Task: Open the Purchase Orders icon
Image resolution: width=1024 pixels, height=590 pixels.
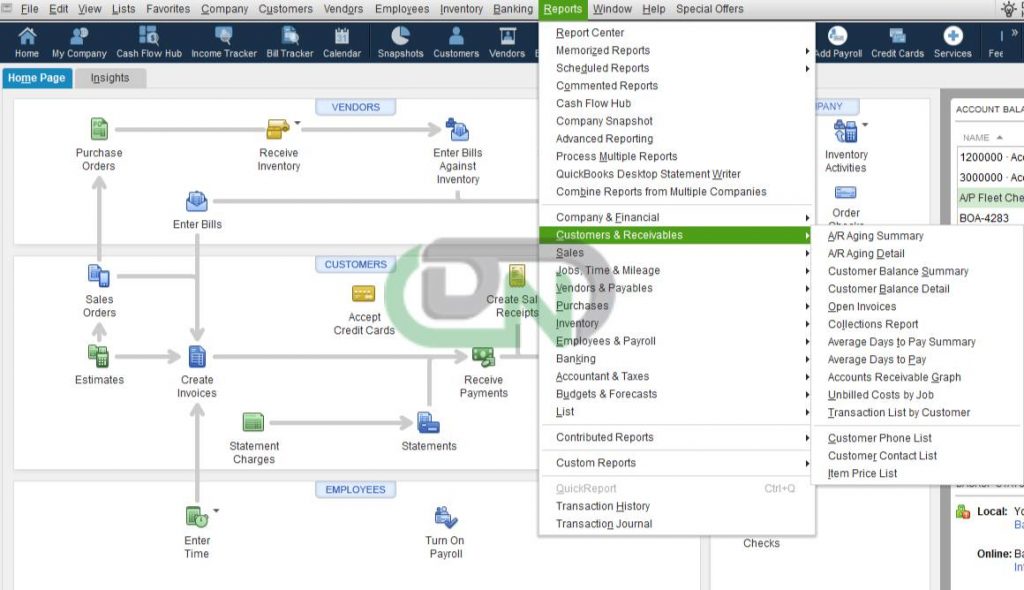Action: [99, 129]
